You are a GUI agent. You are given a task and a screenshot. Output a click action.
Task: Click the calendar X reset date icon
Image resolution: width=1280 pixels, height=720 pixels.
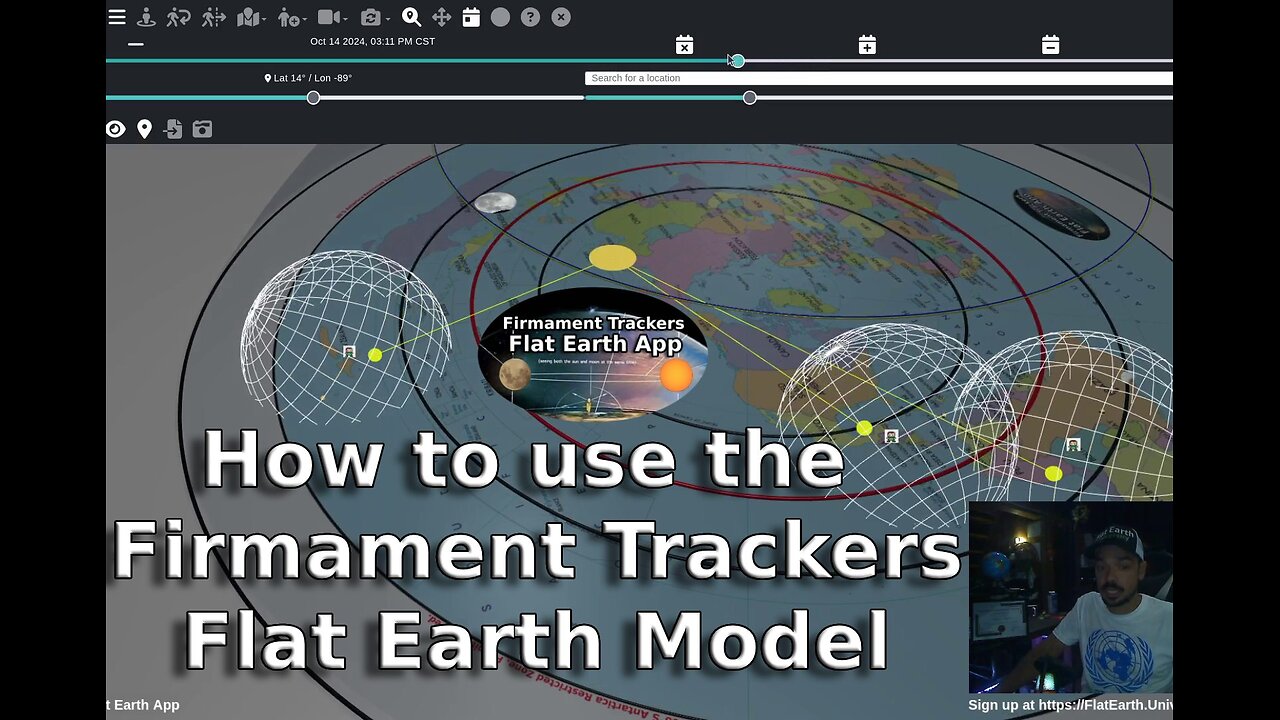click(684, 44)
